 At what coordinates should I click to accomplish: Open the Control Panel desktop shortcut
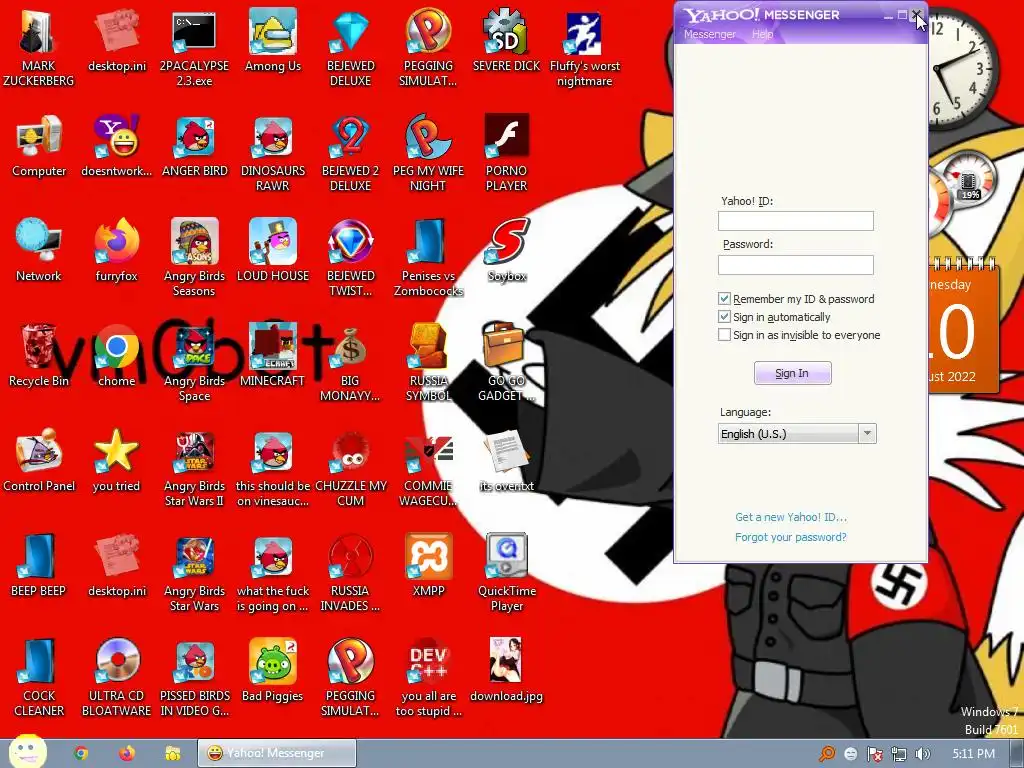click(x=39, y=461)
